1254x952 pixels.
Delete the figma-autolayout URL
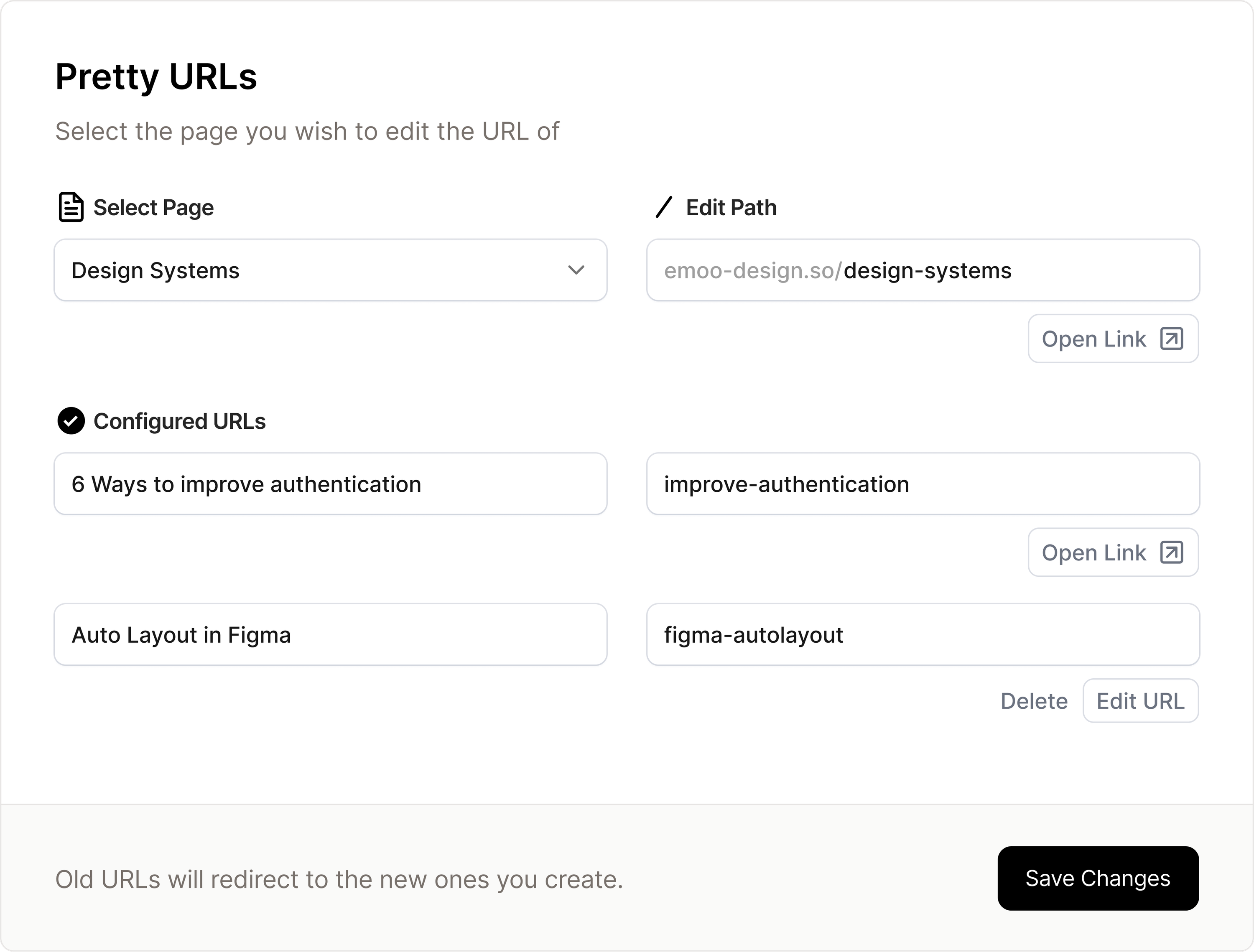click(x=1034, y=701)
